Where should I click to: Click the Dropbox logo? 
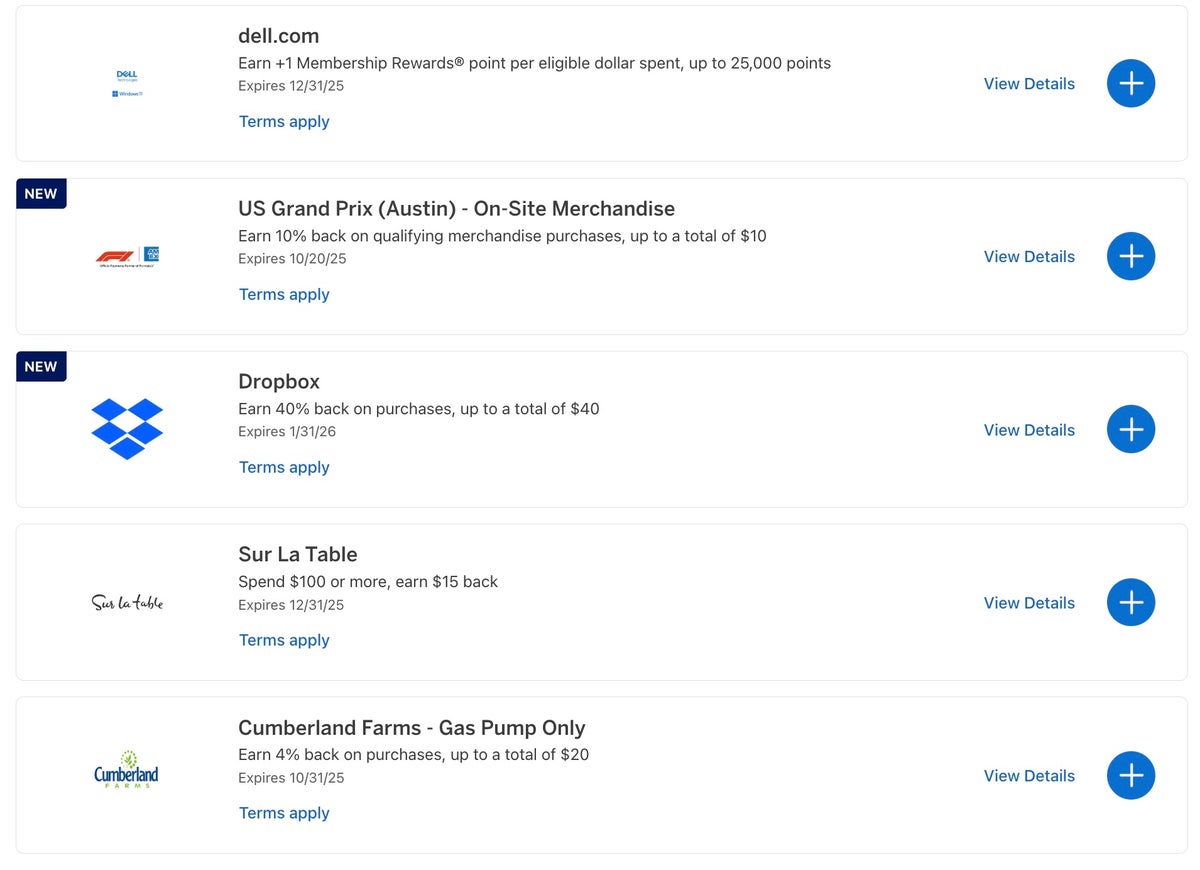coord(127,428)
